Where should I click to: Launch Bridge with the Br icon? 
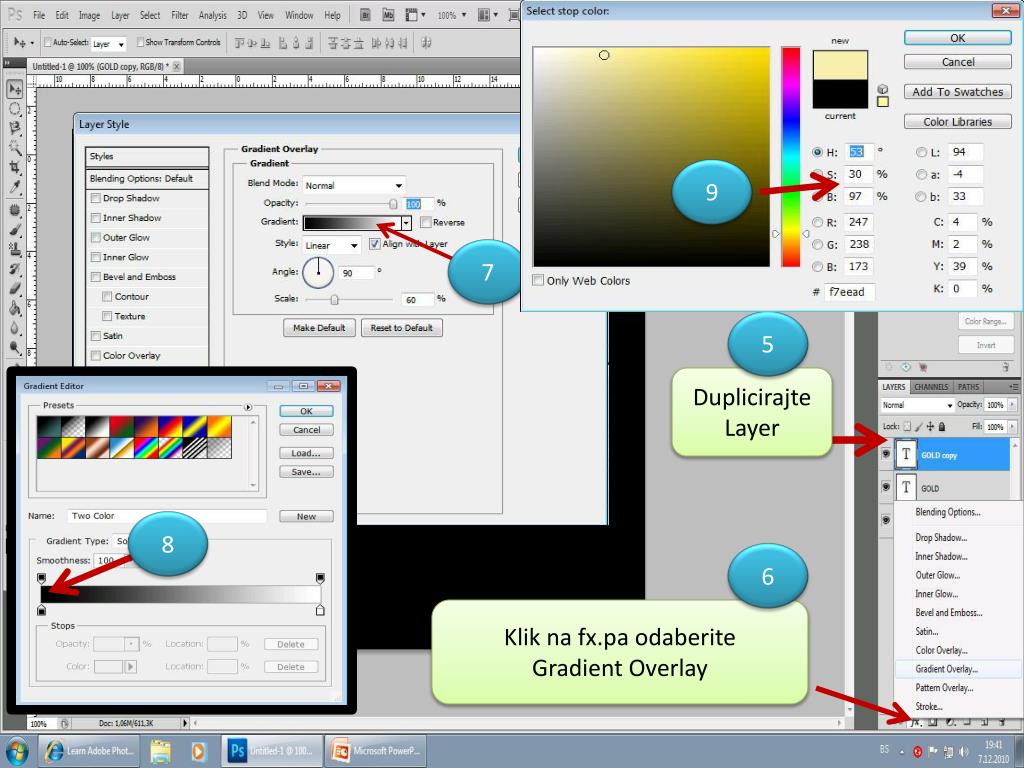coord(365,14)
